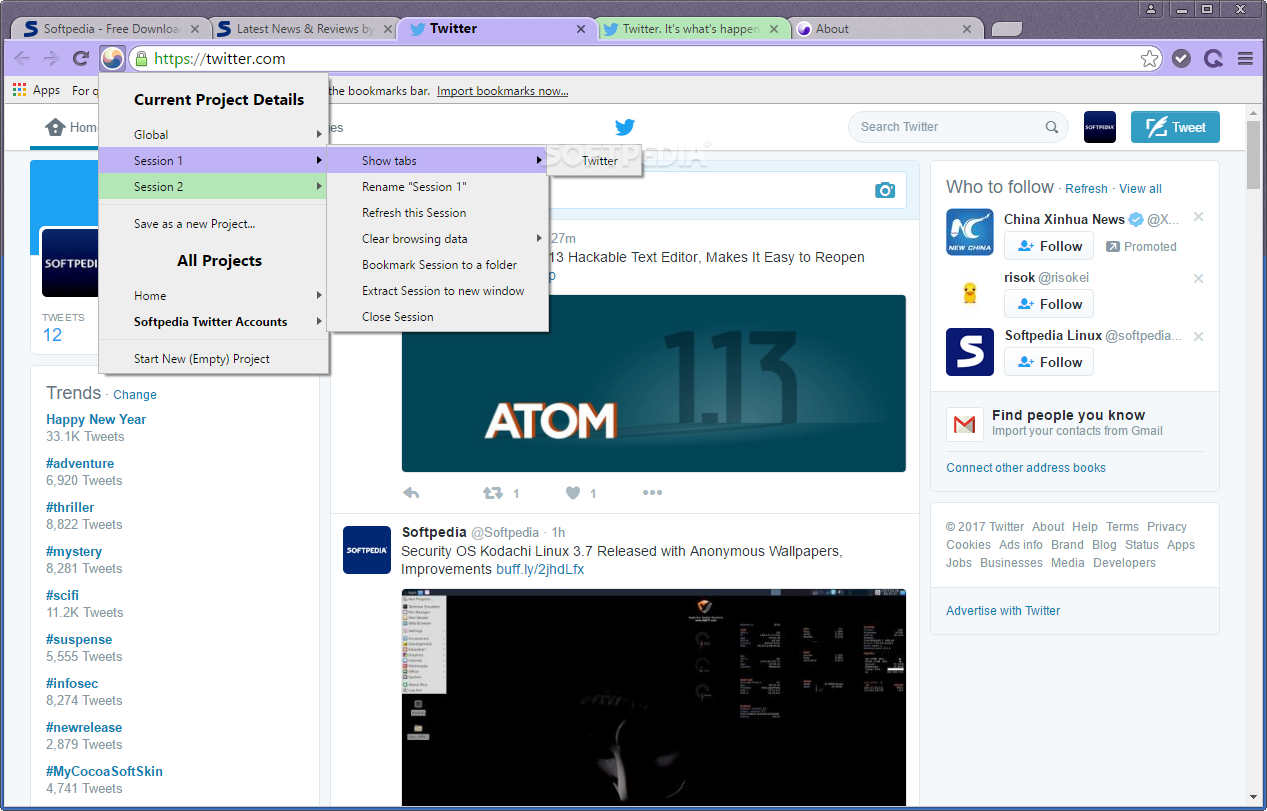Click View all in Who to follow
1267x811 pixels.
pyautogui.click(x=1140, y=188)
